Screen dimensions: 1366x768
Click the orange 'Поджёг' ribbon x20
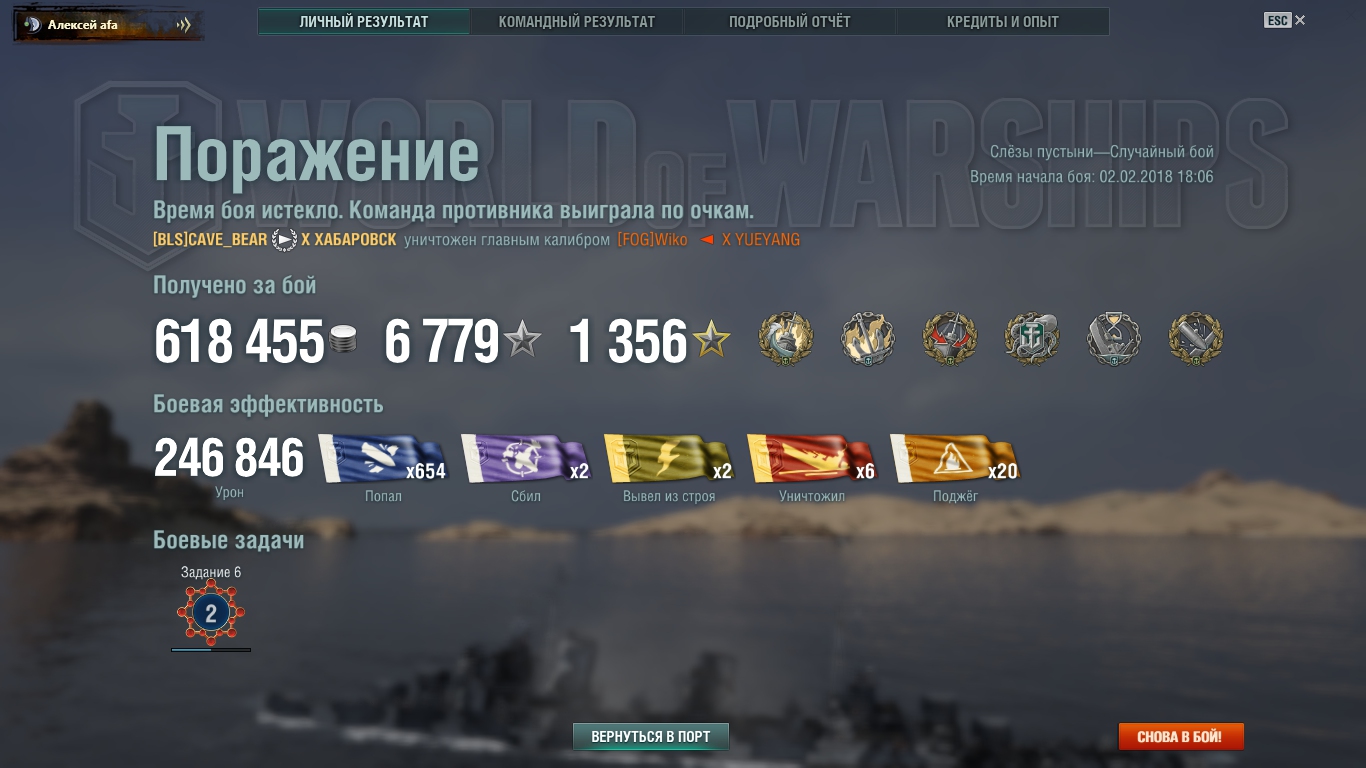point(955,459)
